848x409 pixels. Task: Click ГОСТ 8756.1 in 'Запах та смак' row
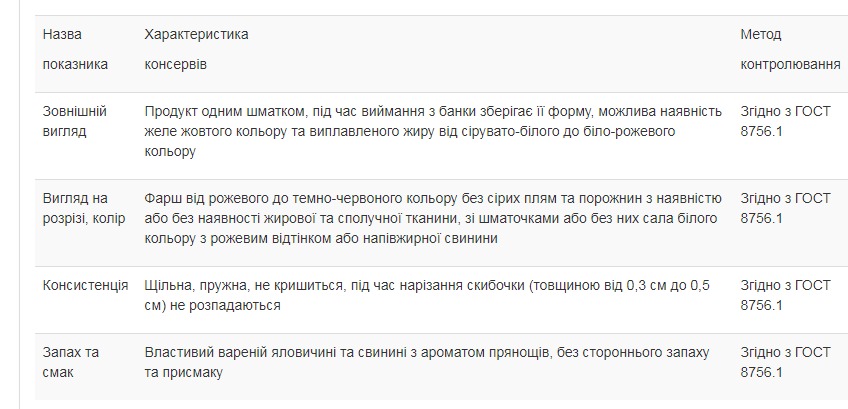click(x=785, y=363)
